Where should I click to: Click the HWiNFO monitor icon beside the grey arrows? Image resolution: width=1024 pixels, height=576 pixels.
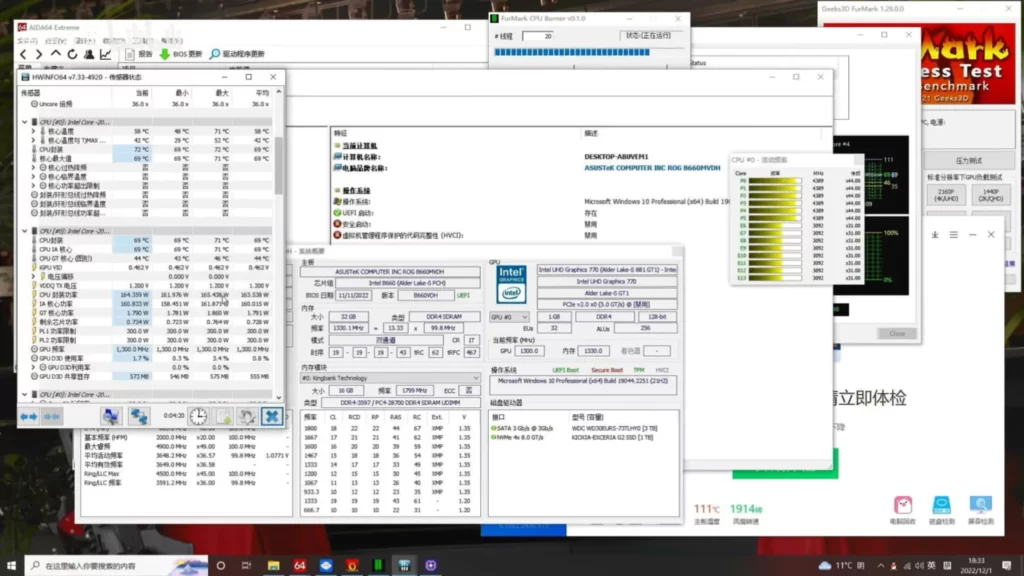point(110,416)
